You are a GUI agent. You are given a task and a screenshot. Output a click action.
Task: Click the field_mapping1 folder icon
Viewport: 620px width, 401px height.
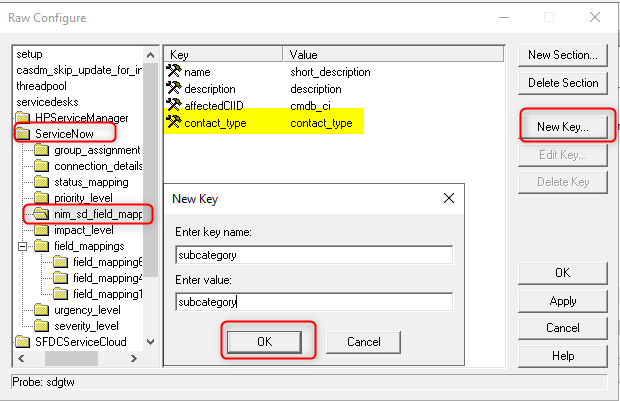[x=60, y=294]
